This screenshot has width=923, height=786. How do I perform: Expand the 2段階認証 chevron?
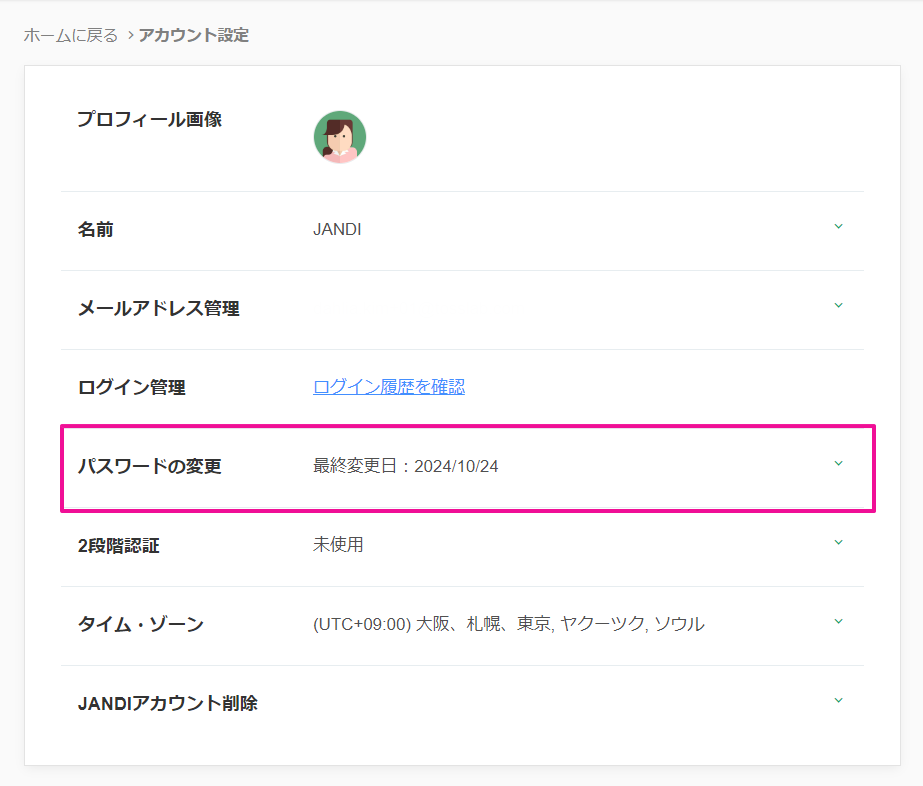click(x=838, y=543)
